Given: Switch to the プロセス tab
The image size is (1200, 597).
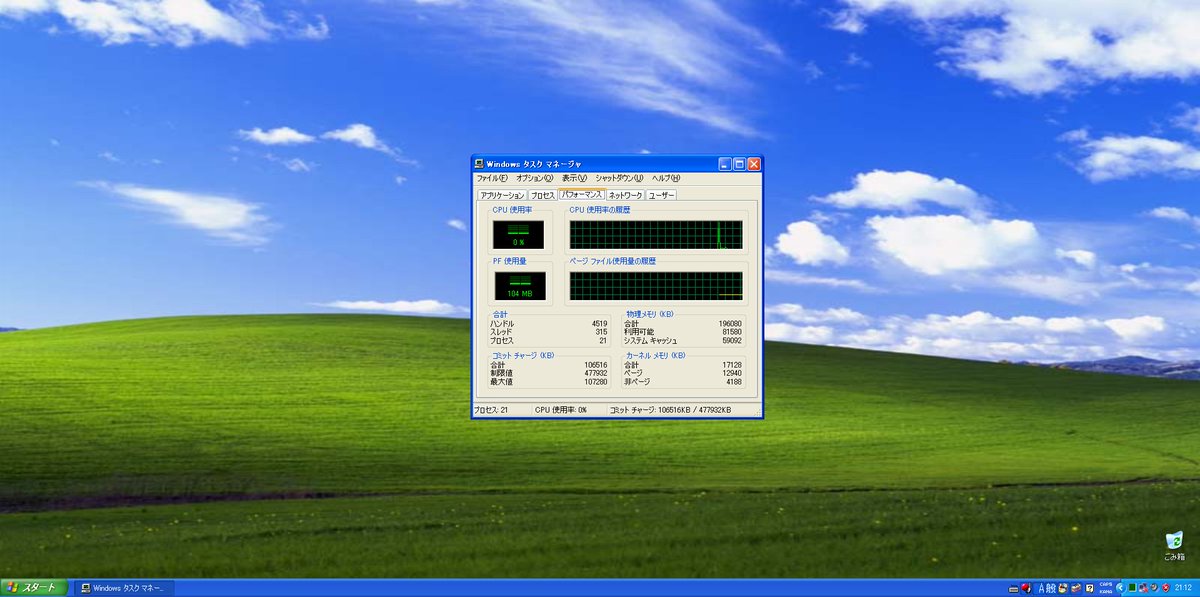Looking at the screenshot, I should [542, 195].
